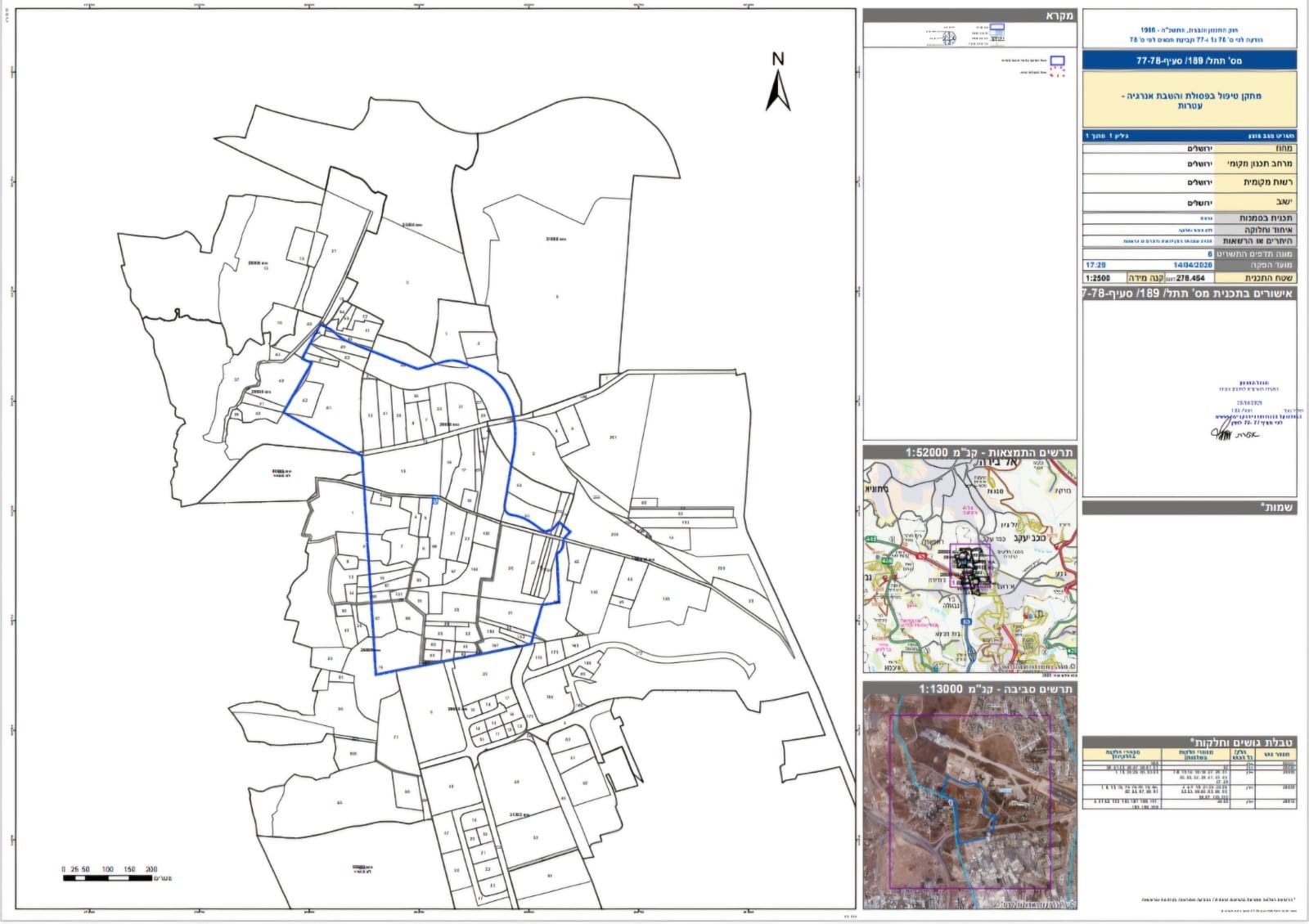Open the 1:13000 aerial surroundings thumbnail
The height and width of the screenshot is (924, 1309).
970,803
